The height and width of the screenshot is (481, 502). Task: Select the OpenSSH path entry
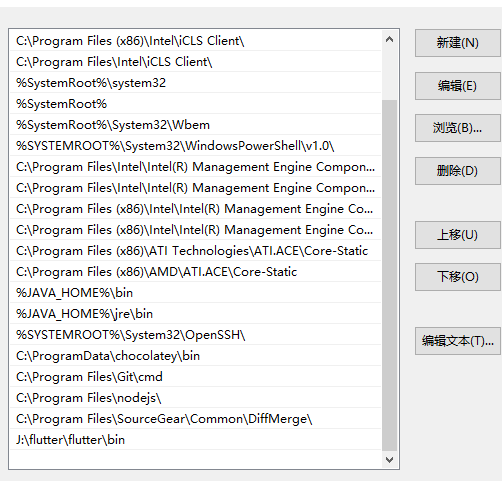(195, 335)
